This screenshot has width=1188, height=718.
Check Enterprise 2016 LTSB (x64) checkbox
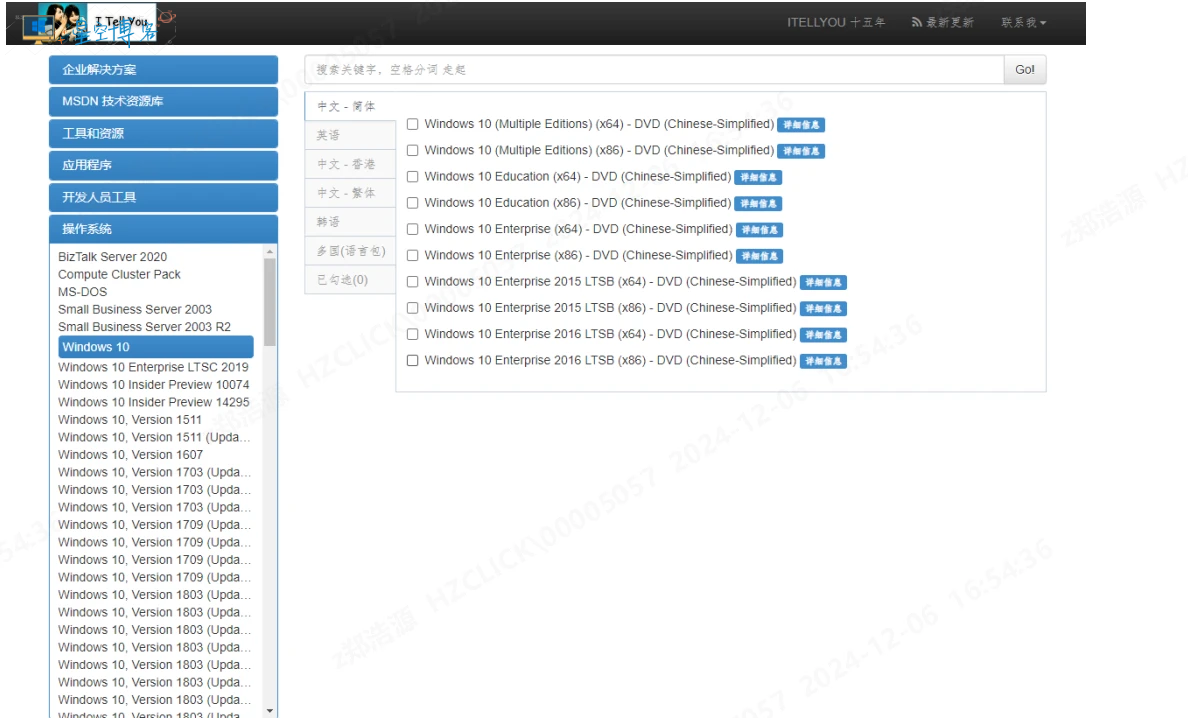click(x=413, y=334)
